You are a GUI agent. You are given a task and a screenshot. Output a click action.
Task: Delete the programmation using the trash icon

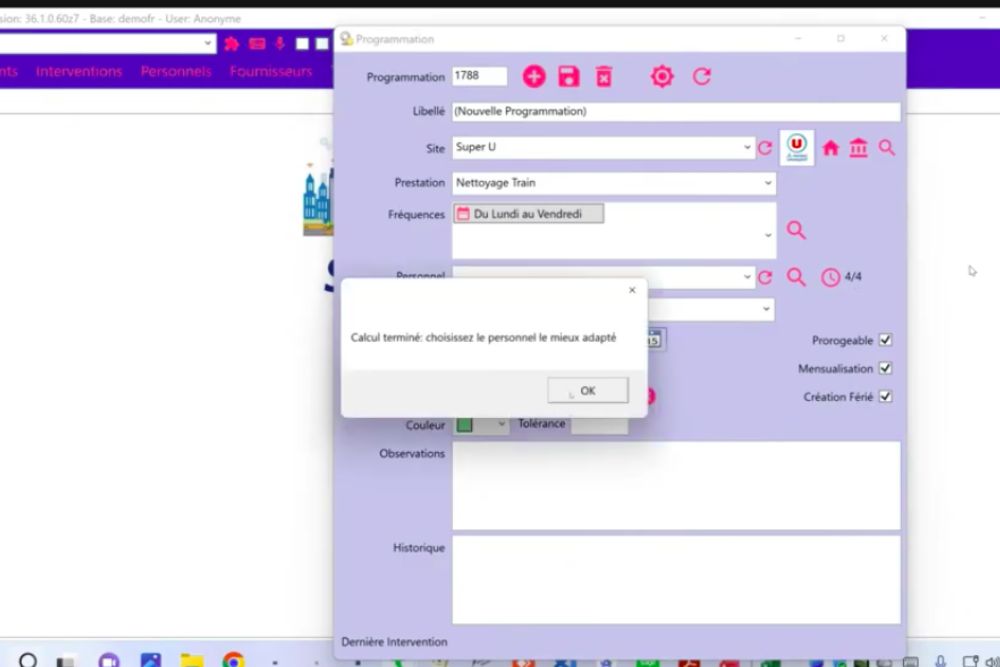click(x=604, y=77)
